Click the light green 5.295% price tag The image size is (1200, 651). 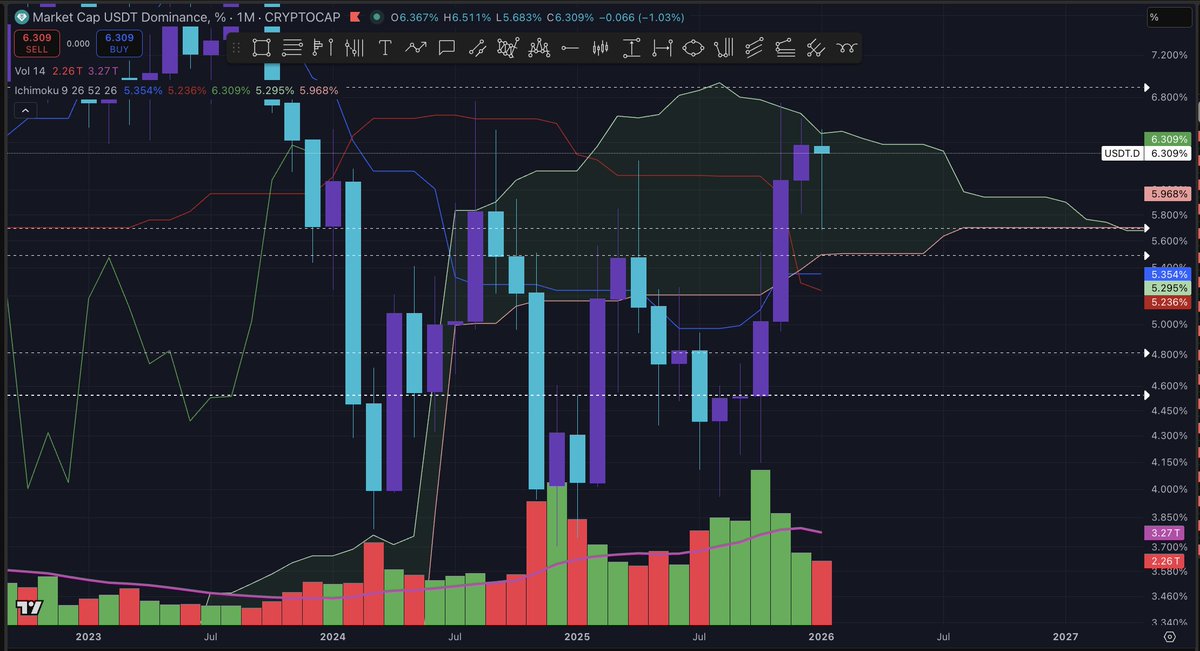click(1166, 288)
